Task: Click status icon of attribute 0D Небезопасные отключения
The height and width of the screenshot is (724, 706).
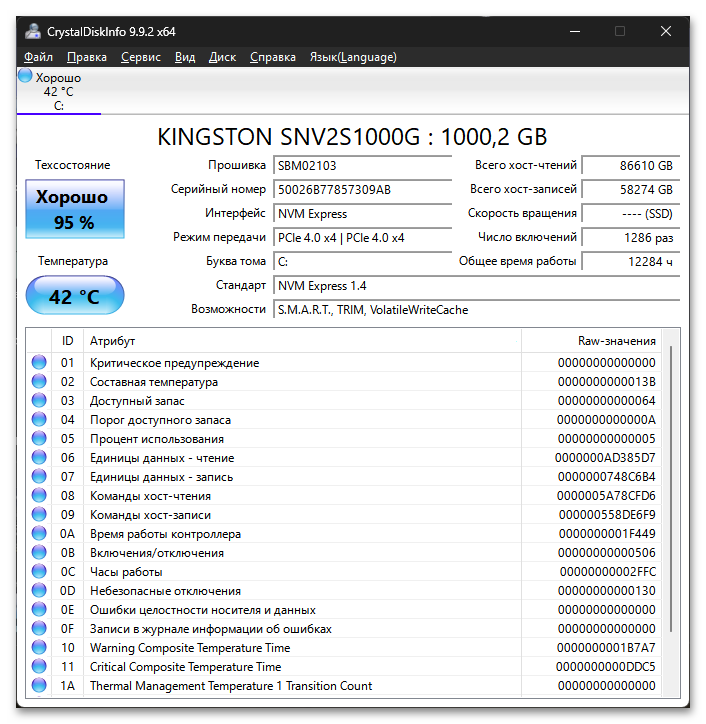Action: (39, 591)
